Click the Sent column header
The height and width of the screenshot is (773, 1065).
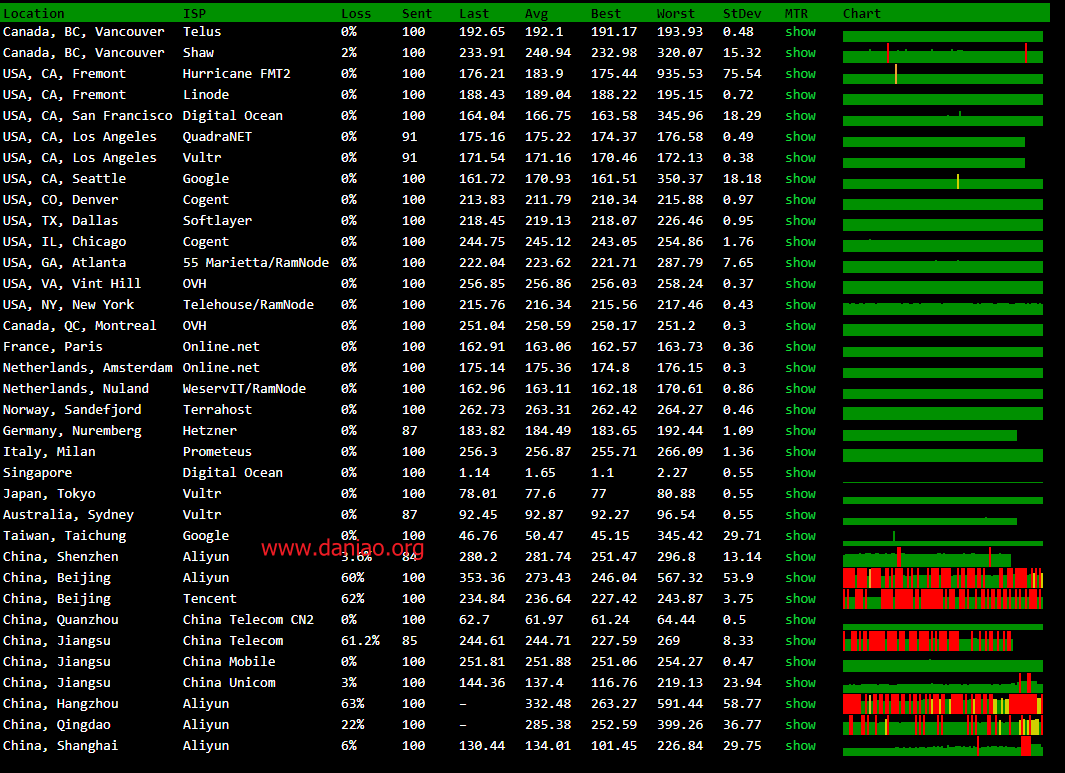tap(417, 14)
